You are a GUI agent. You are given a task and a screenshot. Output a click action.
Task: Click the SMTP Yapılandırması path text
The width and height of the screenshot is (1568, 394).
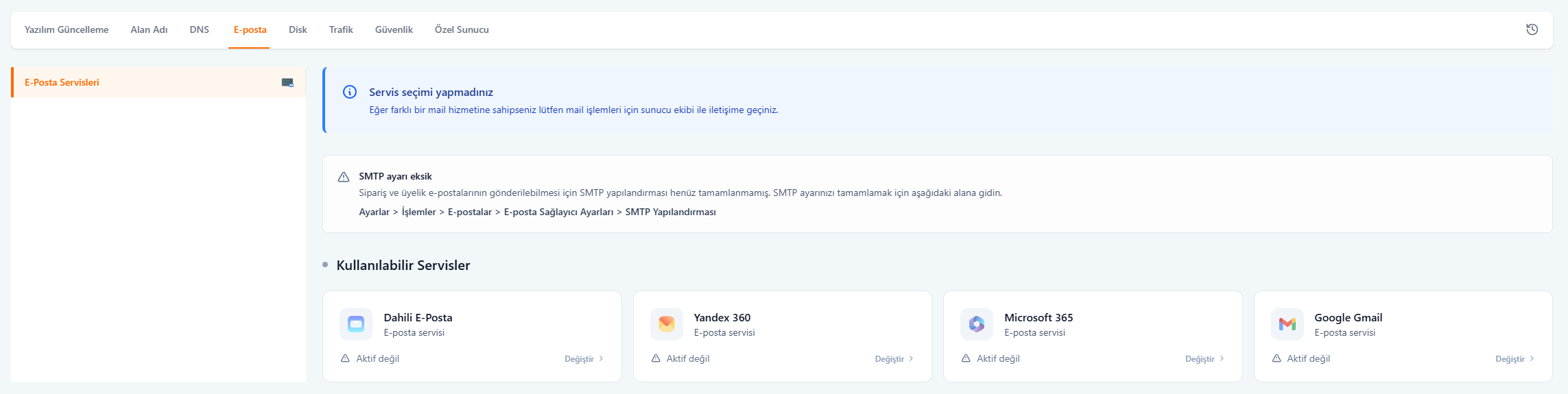pos(670,212)
